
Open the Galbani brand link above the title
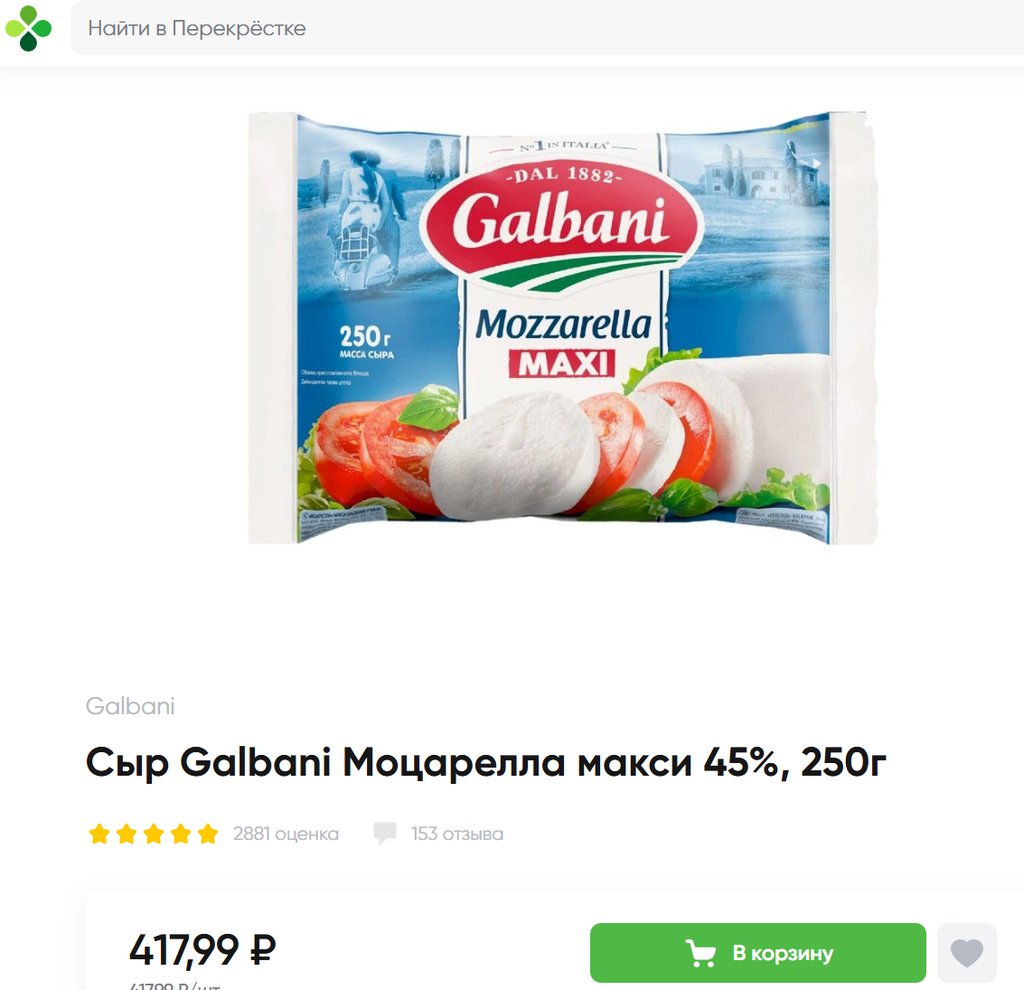tap(130, 706)
